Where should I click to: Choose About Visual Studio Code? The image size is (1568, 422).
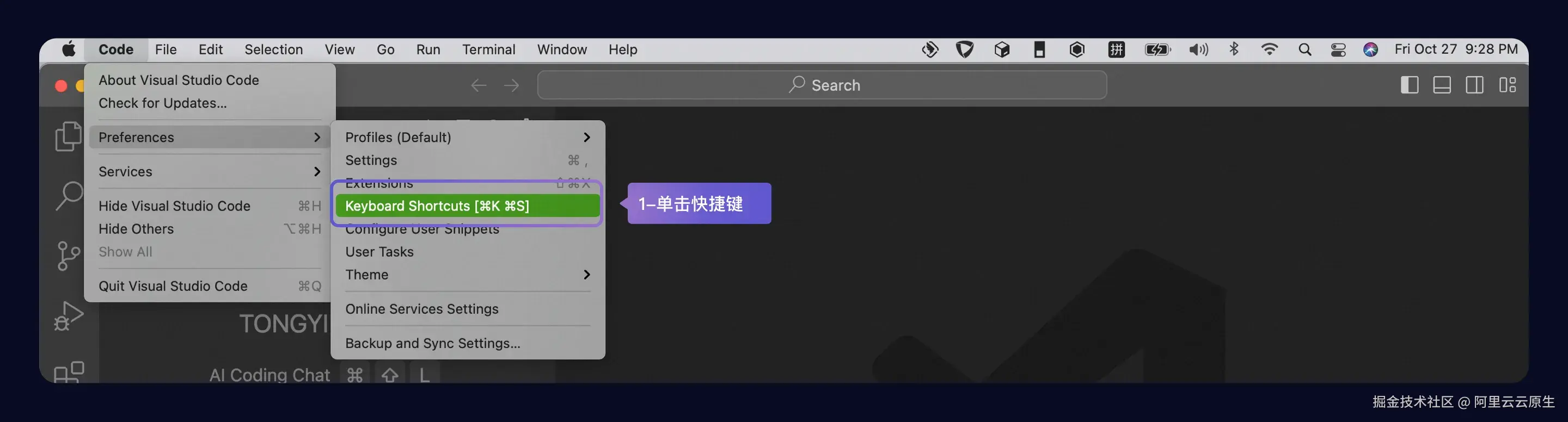[x=210, y=80]
